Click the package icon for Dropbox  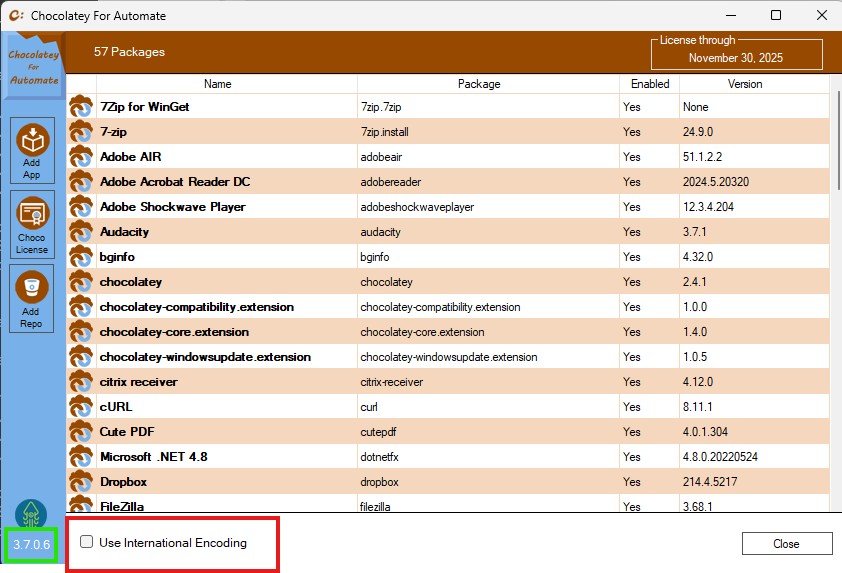[x=81, y=482]
